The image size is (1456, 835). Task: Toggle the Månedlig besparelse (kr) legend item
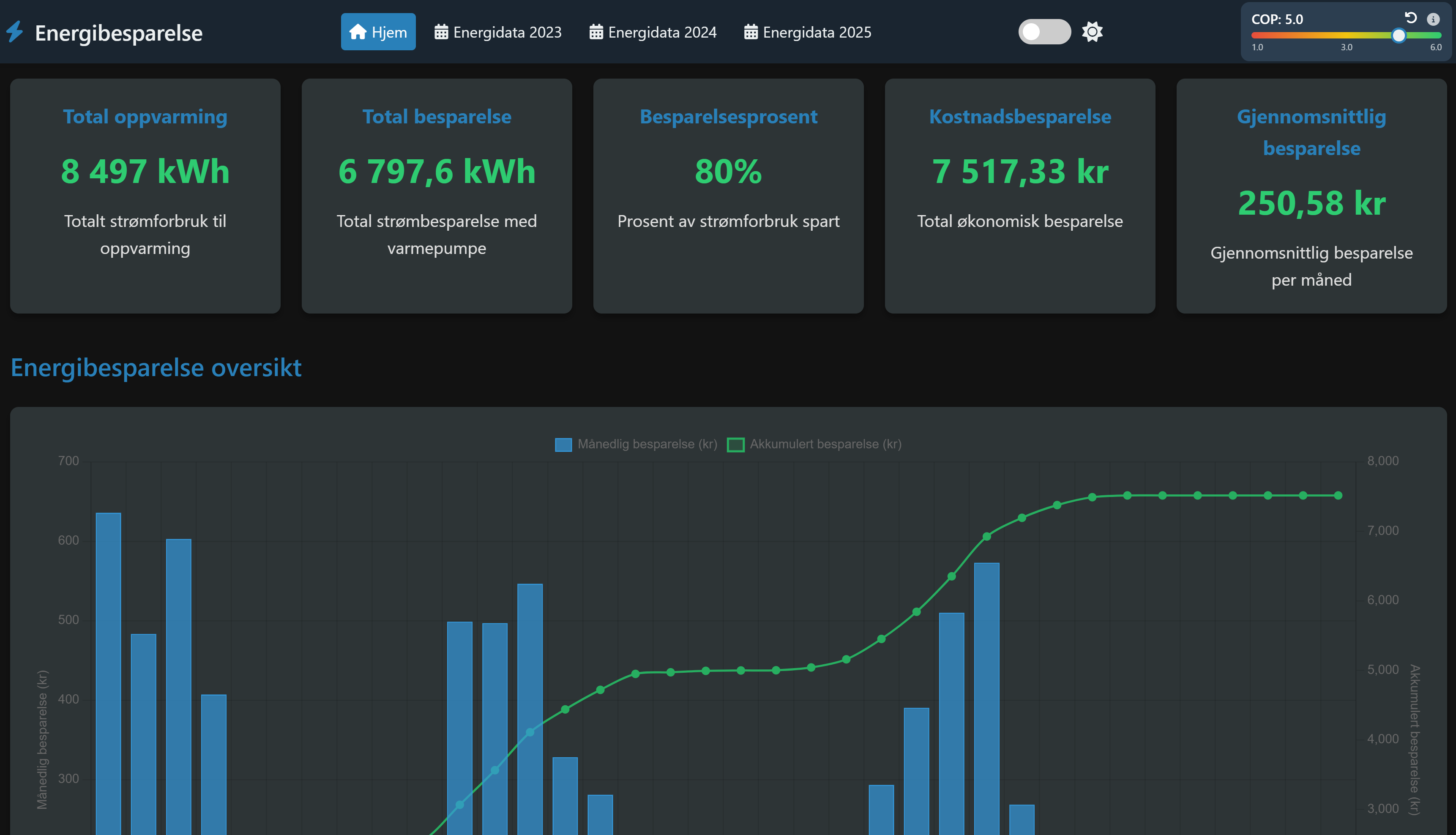pyautogui.click(x=636, y=445)
